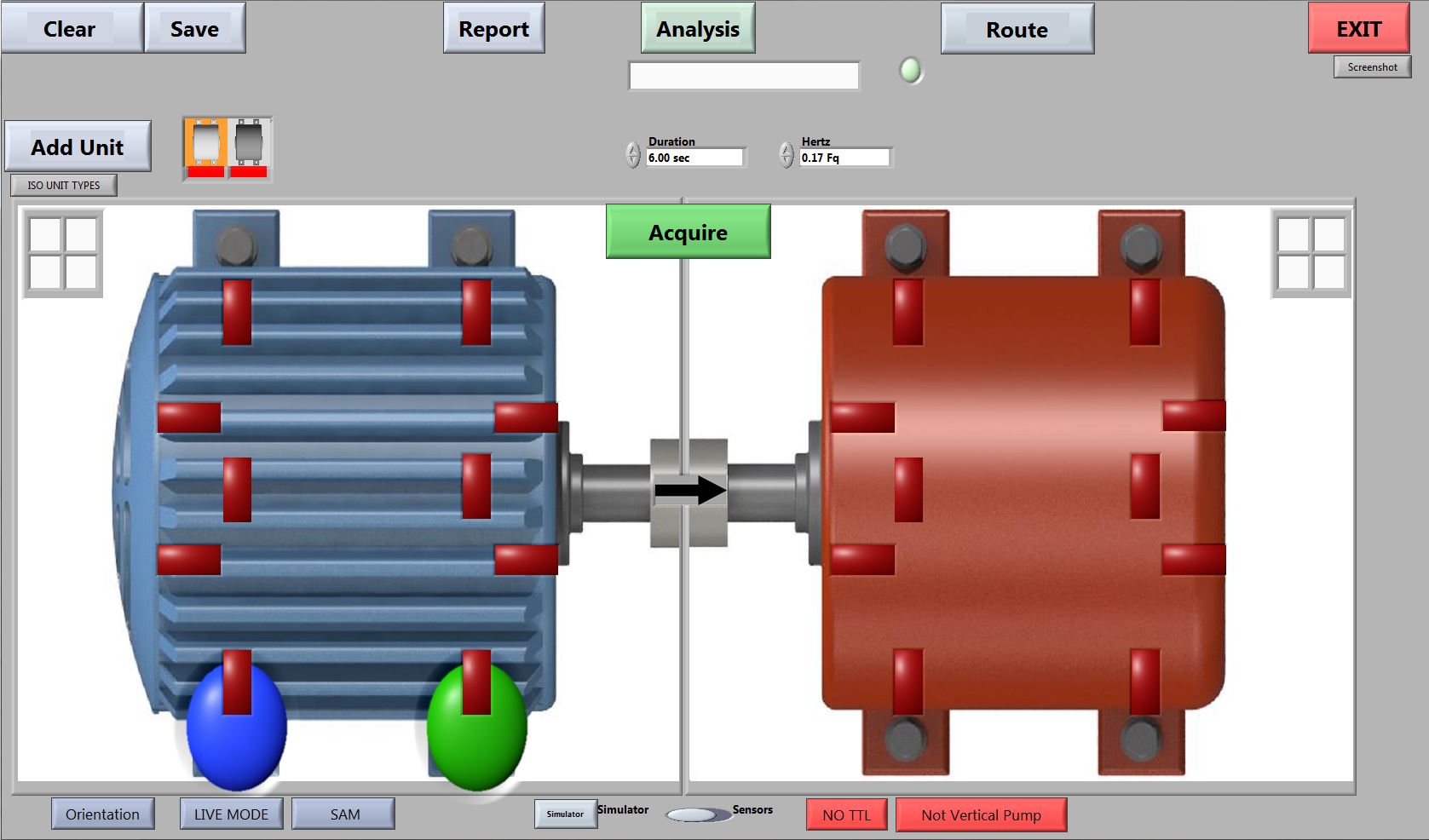Image resolution: width=1429 pixels, height=840 pixels.
Task: Click the small Simulator button
Action: [565, 814]
